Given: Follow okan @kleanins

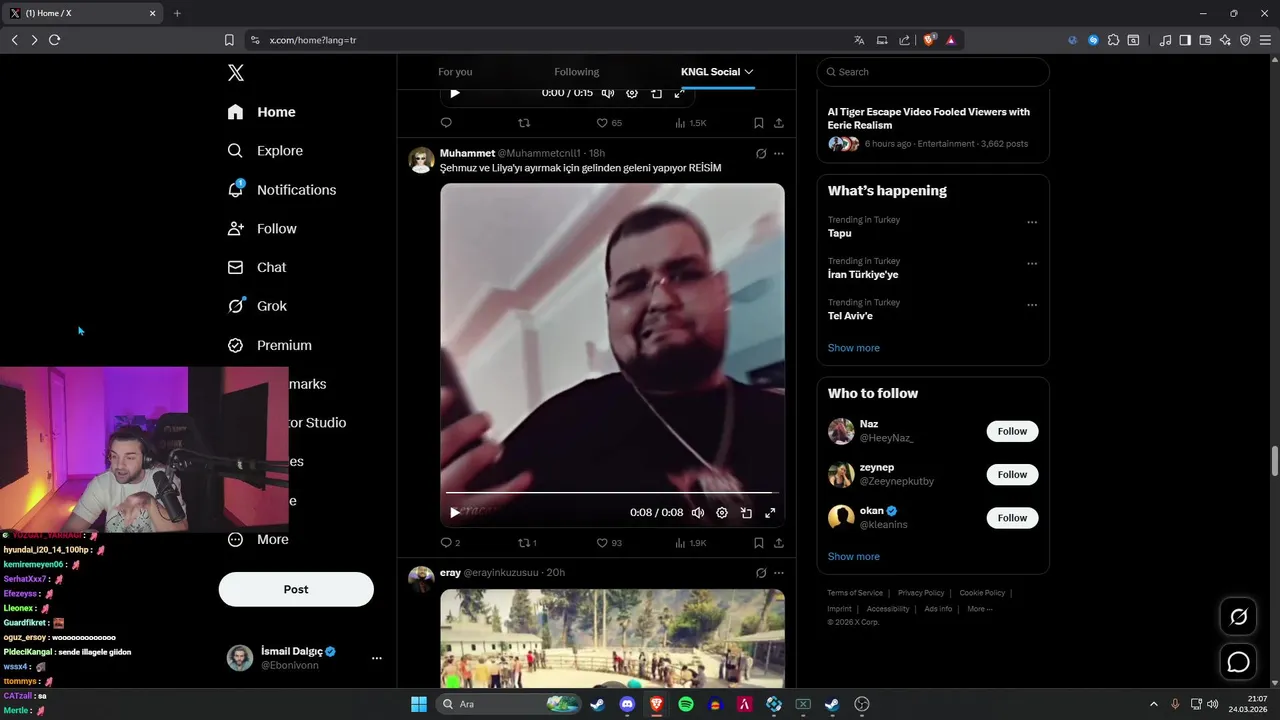Looking at the screenshot, I should click(1012, 518).
